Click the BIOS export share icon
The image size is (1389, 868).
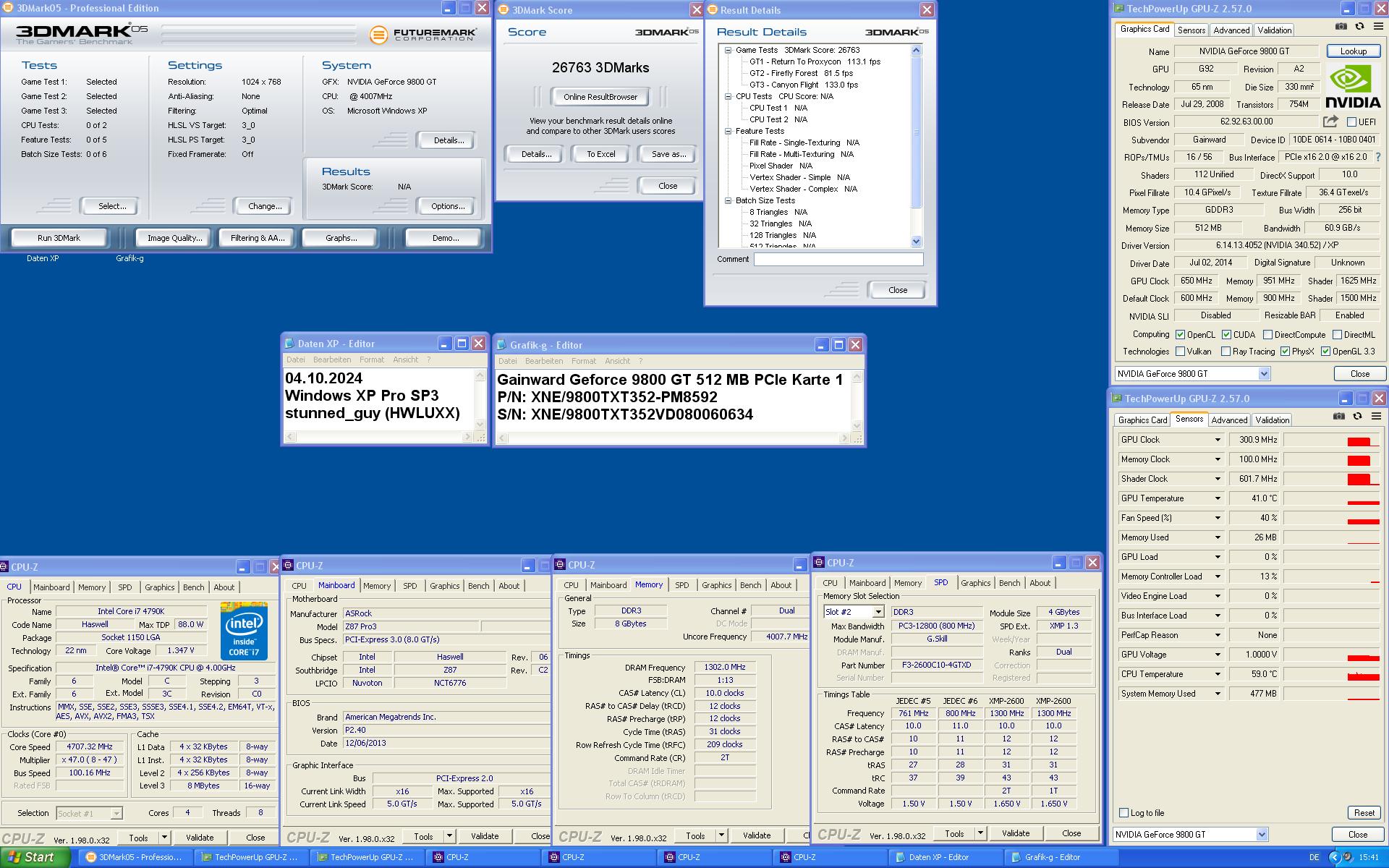click(x=1331, y=122)
